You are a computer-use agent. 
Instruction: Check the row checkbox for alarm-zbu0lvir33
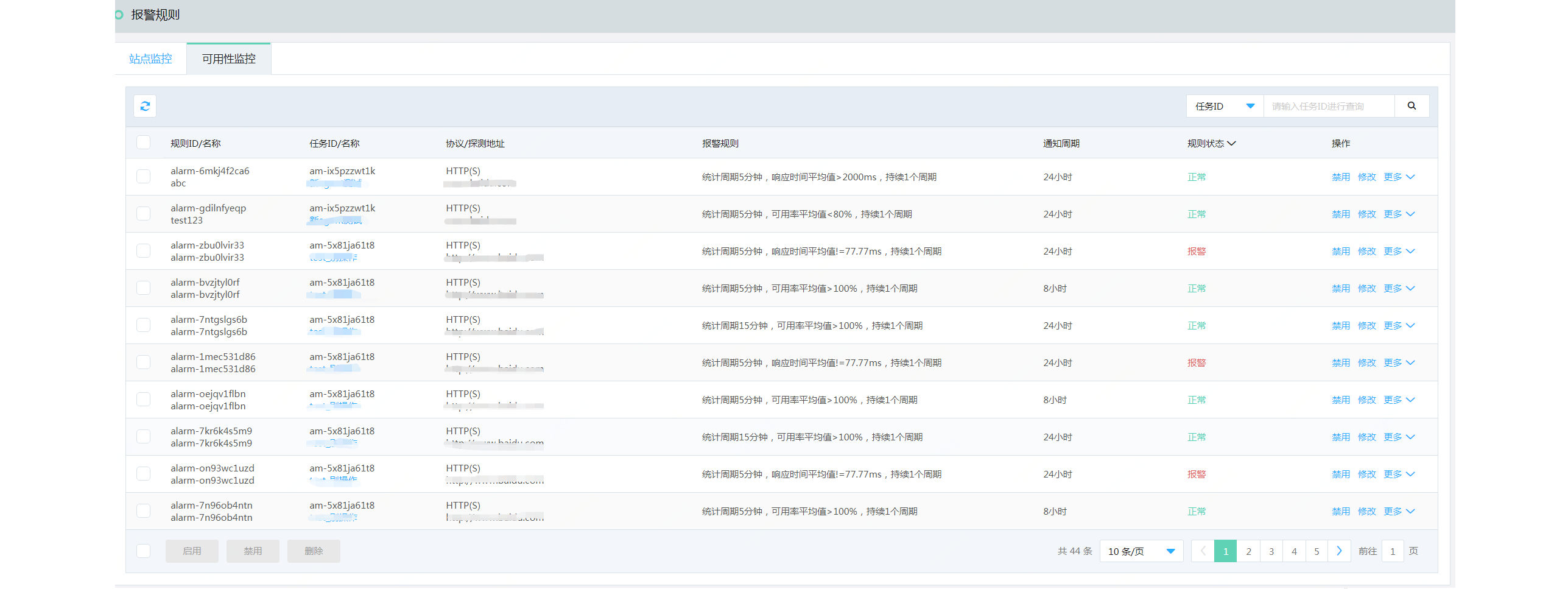point(144,250)
